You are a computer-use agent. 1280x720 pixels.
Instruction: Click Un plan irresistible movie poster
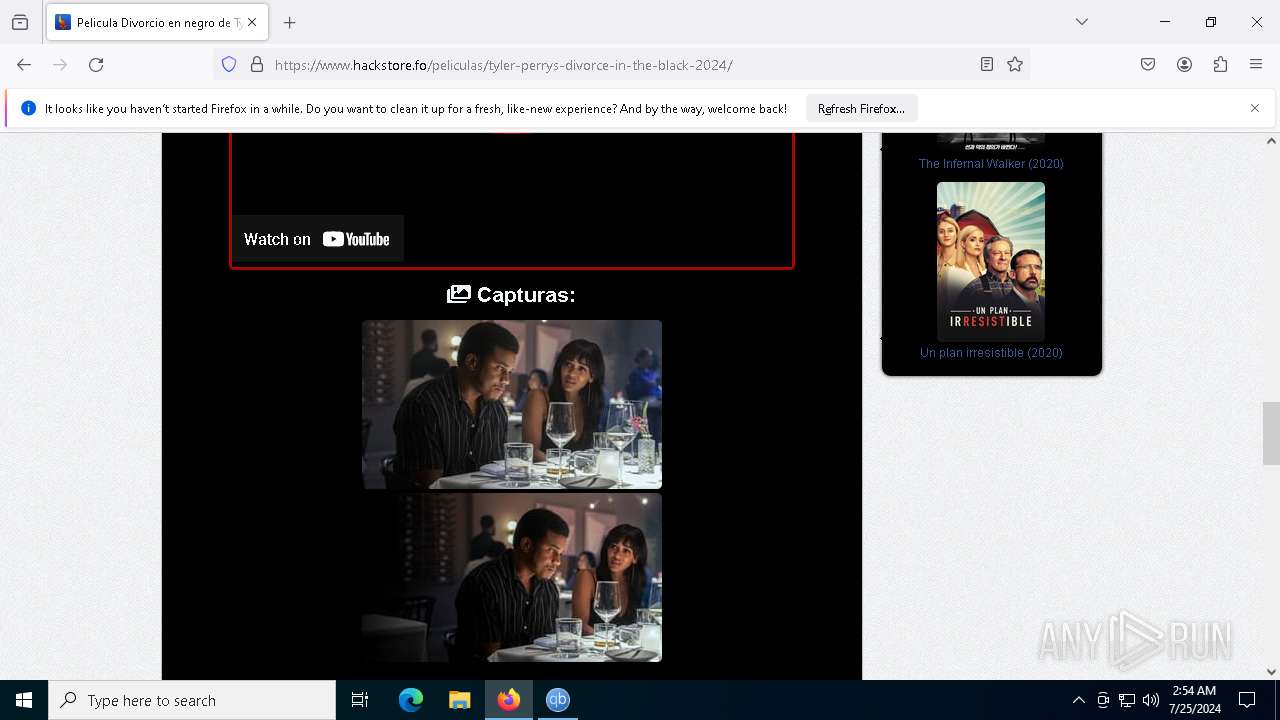pos(991,261)
